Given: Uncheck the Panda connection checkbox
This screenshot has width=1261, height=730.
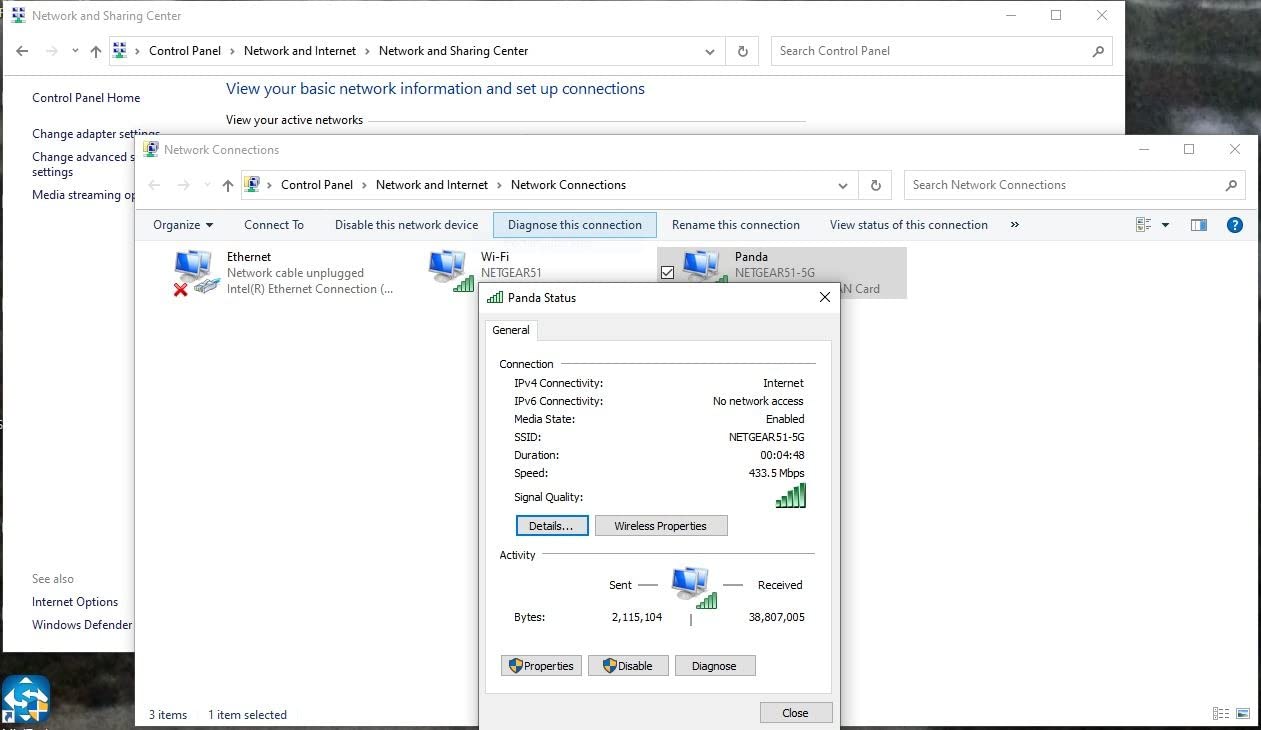Looking at the screenshot, I should pos(668,272).
